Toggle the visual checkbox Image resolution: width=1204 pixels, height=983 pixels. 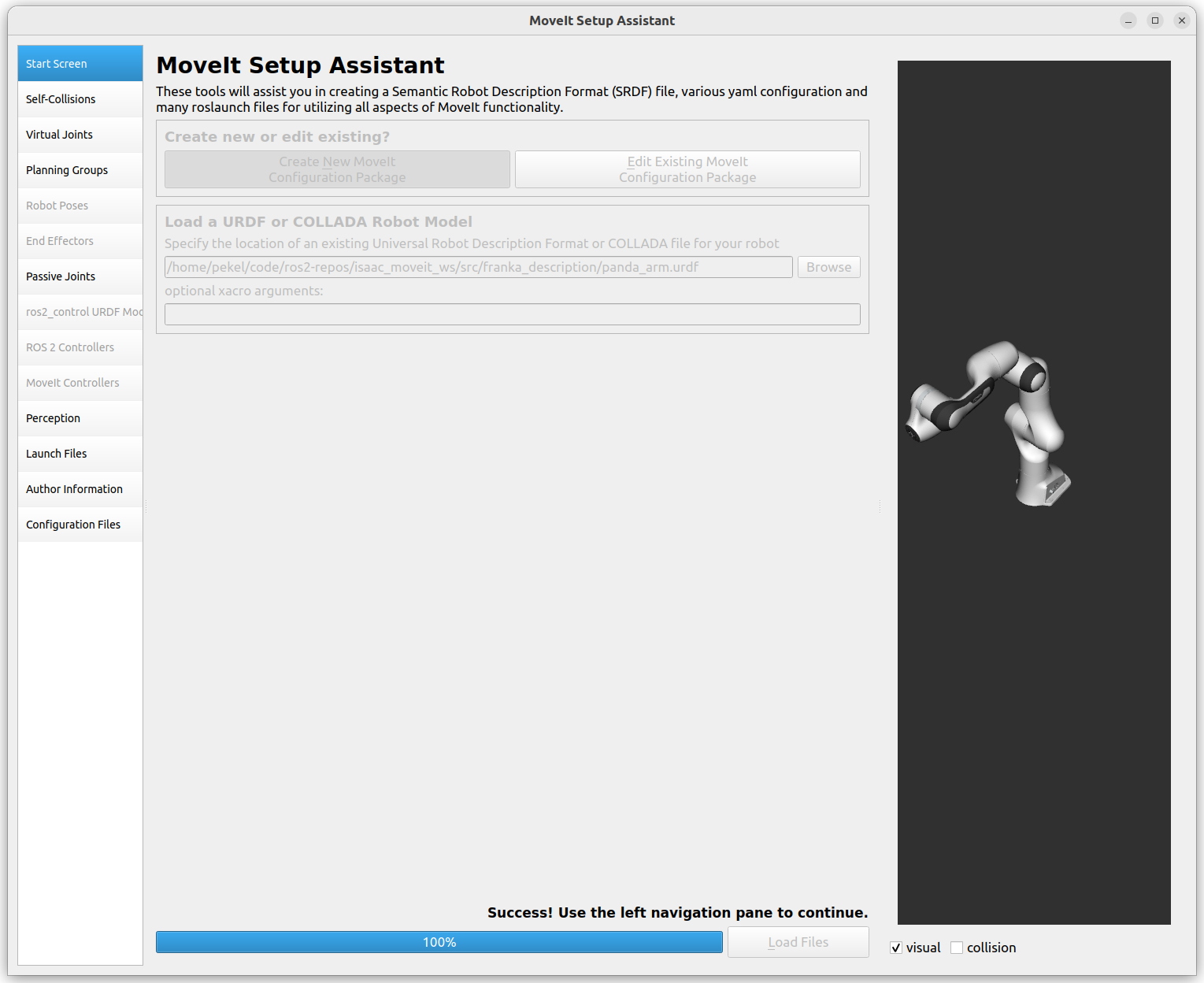tap(896, 948)
